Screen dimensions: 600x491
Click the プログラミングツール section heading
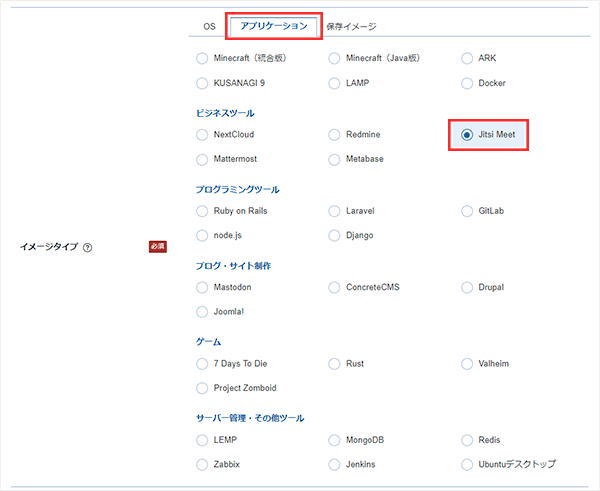(x=238, y=189)
